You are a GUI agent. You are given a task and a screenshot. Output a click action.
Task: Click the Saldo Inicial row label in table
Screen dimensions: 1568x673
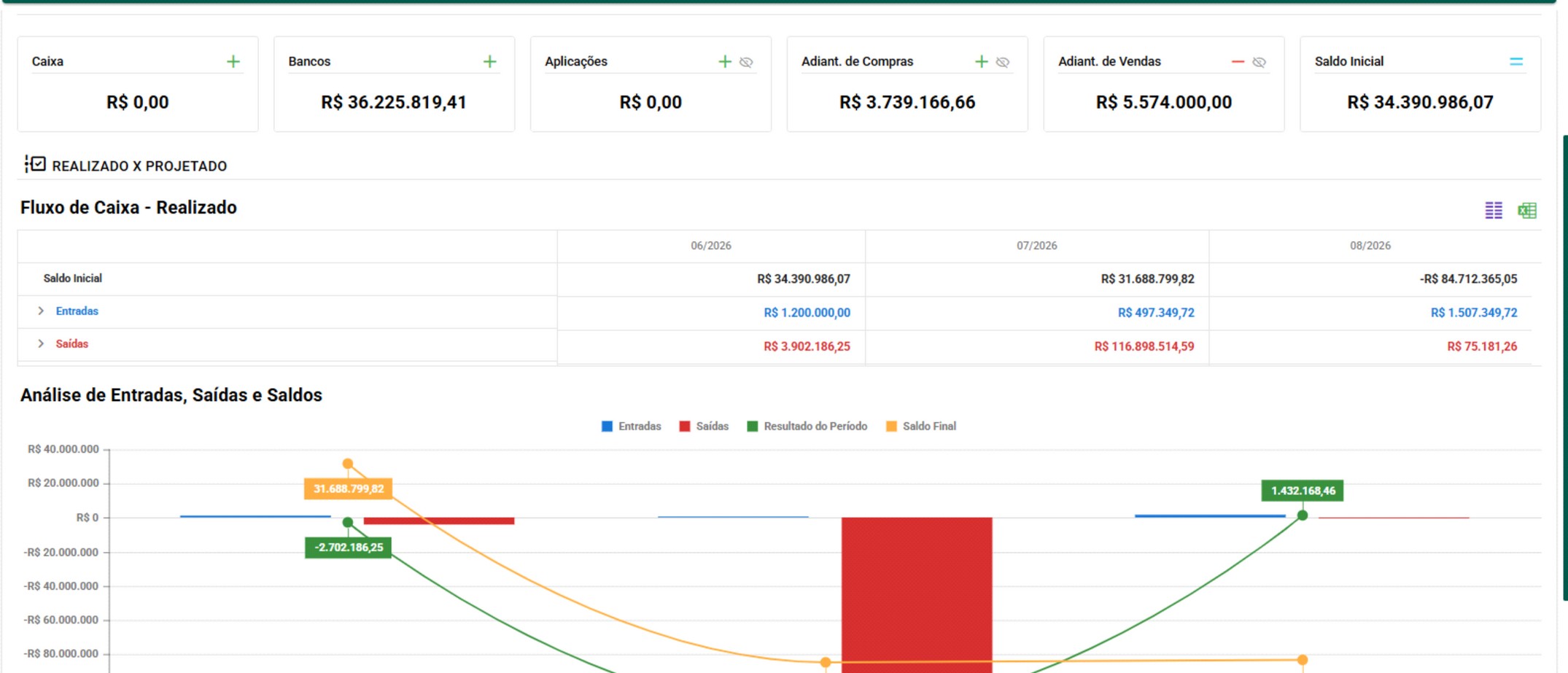point(73,279)
